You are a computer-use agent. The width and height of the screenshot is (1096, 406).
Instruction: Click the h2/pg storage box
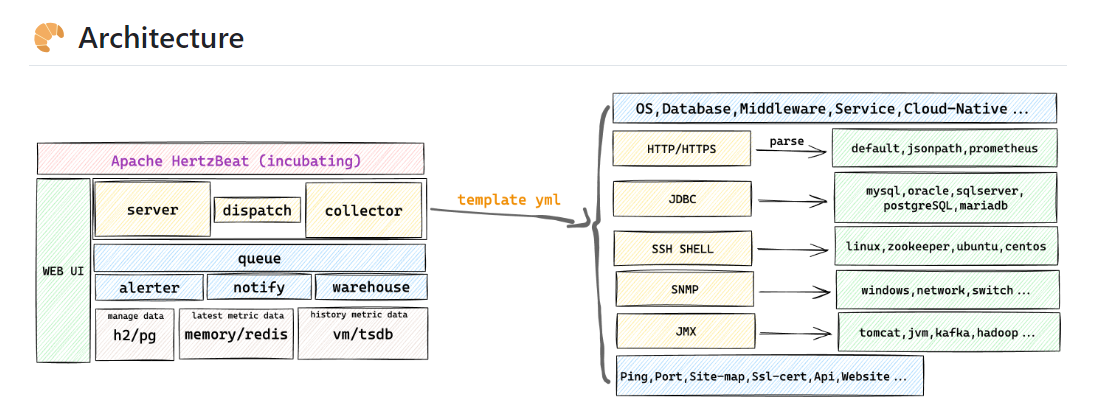click(x=135, y=335)
